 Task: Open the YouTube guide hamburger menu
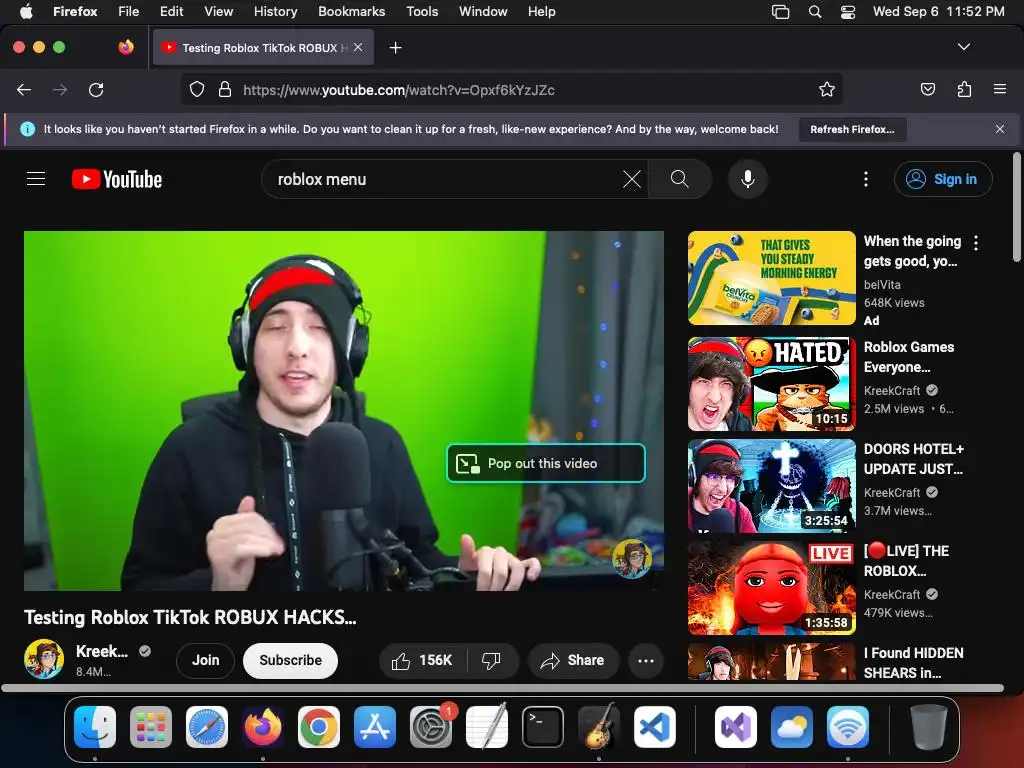[36, 178]
